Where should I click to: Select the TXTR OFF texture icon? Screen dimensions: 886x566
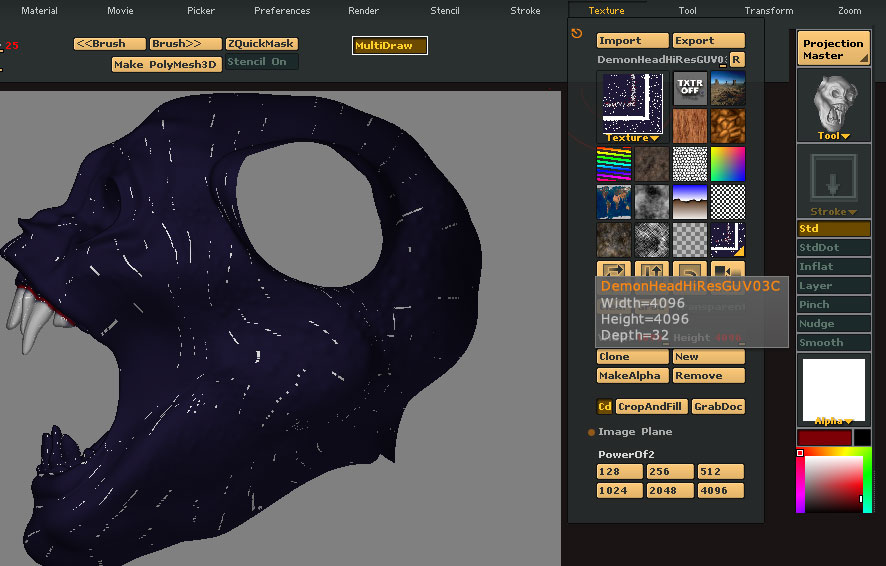click(x=690, y=88)
